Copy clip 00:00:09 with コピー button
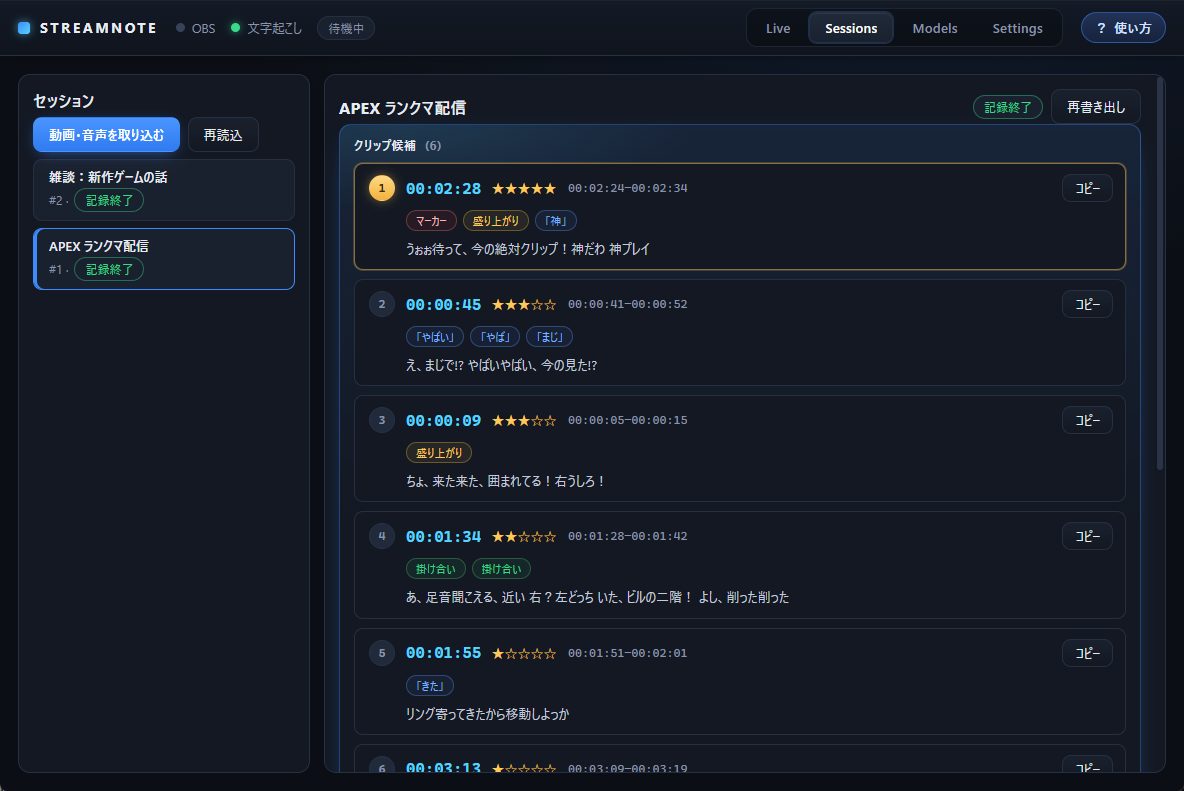 pos(1087,420)
